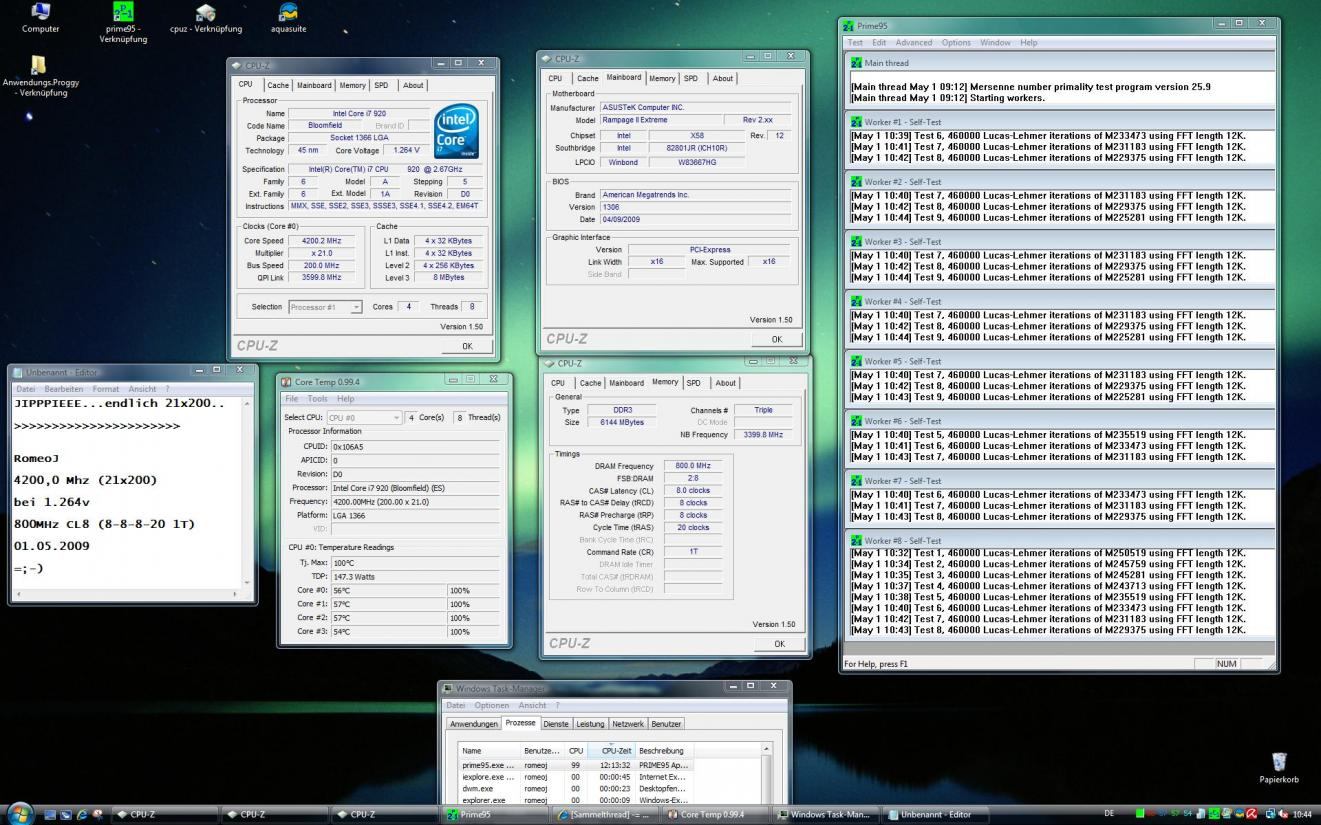Screen dimensions: 1321x825
Task: Open the Select CPU dropdown in Core Temp
Action: coord(364,417)
